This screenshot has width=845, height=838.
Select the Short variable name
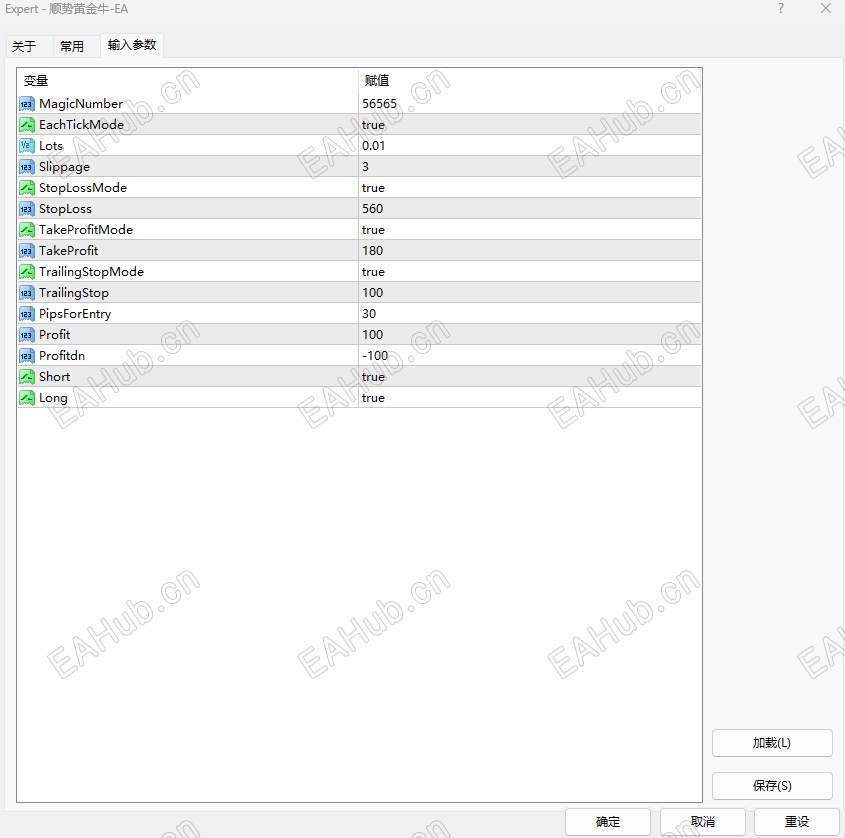(x=54, y=377)
